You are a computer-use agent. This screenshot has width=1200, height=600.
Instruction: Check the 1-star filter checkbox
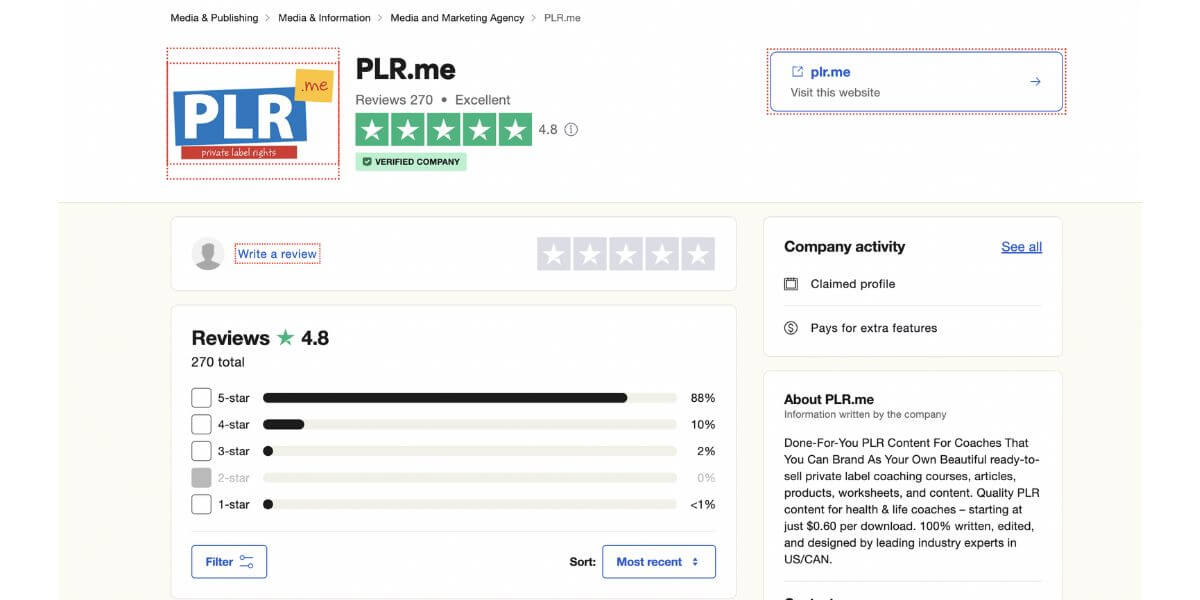201,503
